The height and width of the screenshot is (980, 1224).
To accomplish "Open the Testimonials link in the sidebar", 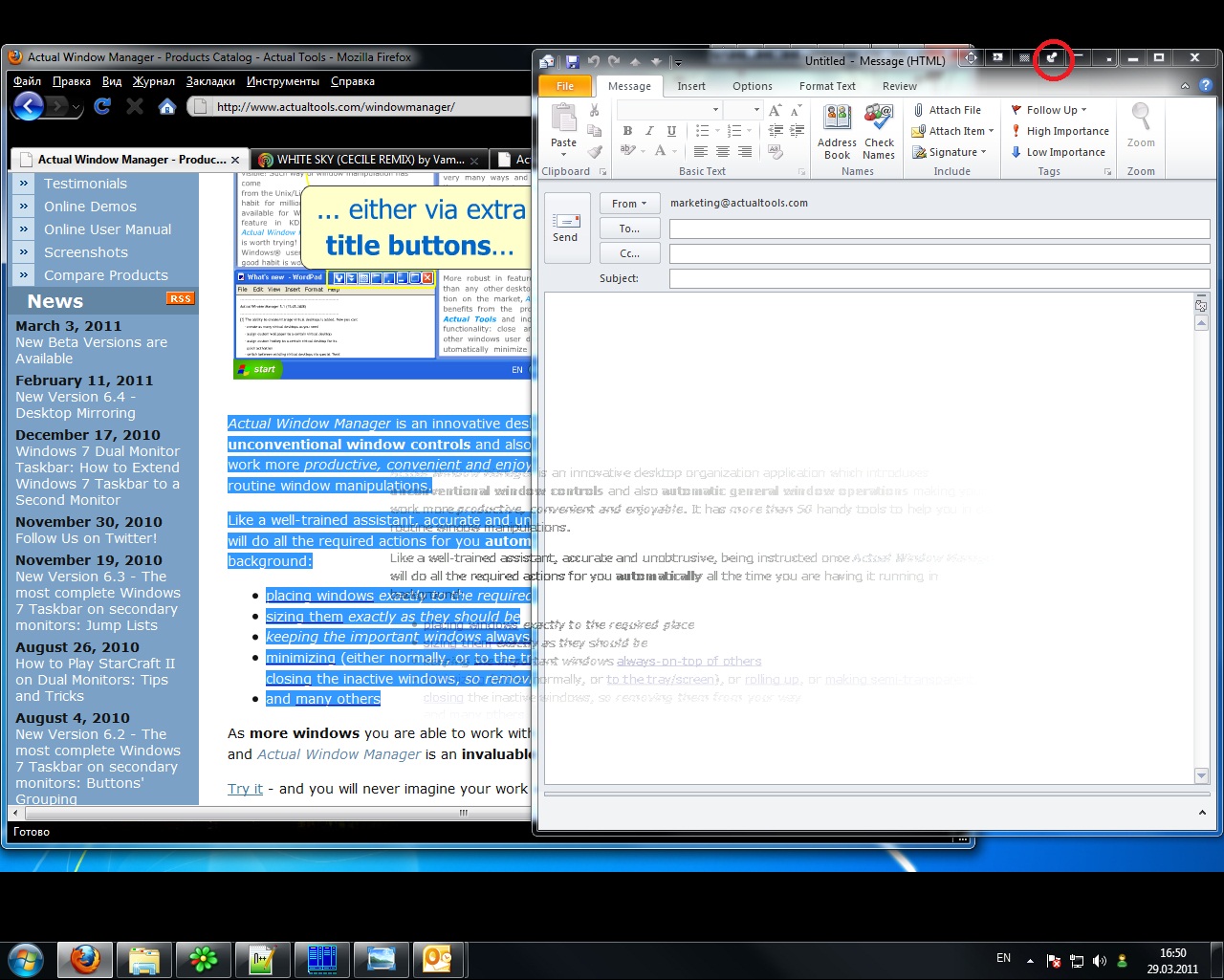I will [x=85, y=184].
